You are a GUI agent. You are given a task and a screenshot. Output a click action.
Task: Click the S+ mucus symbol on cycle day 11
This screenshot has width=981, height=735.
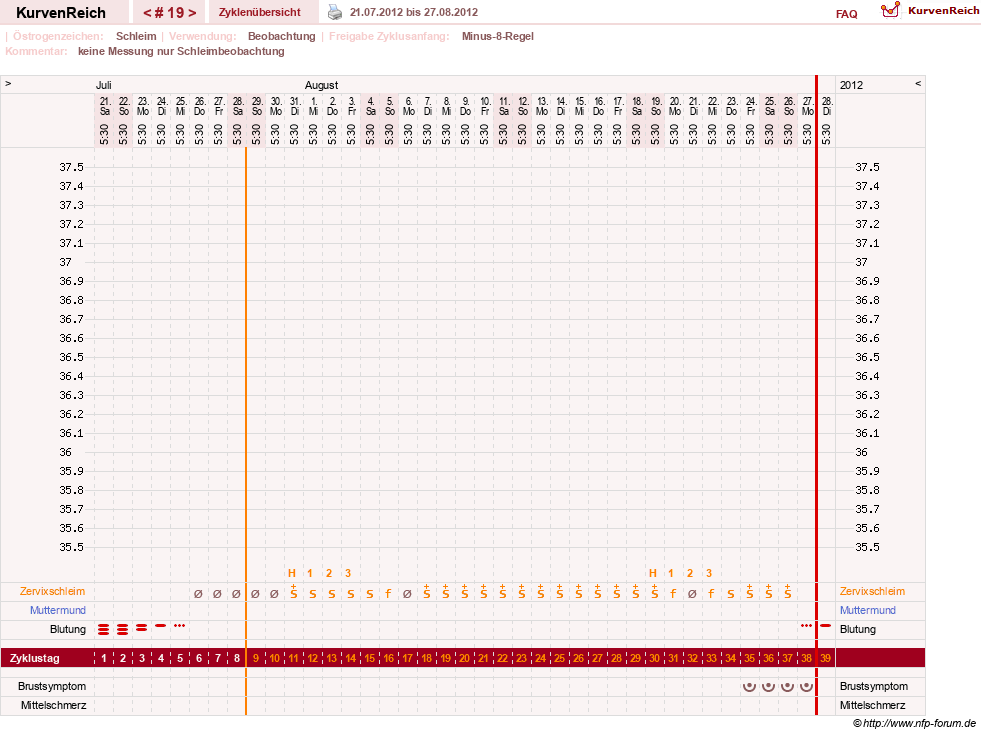(293, 592)
